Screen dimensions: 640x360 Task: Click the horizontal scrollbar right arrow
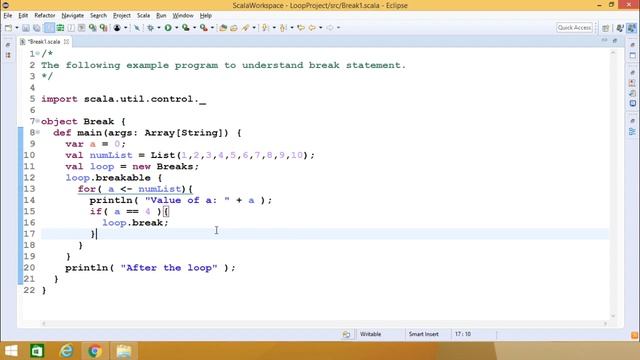(605, 324)
